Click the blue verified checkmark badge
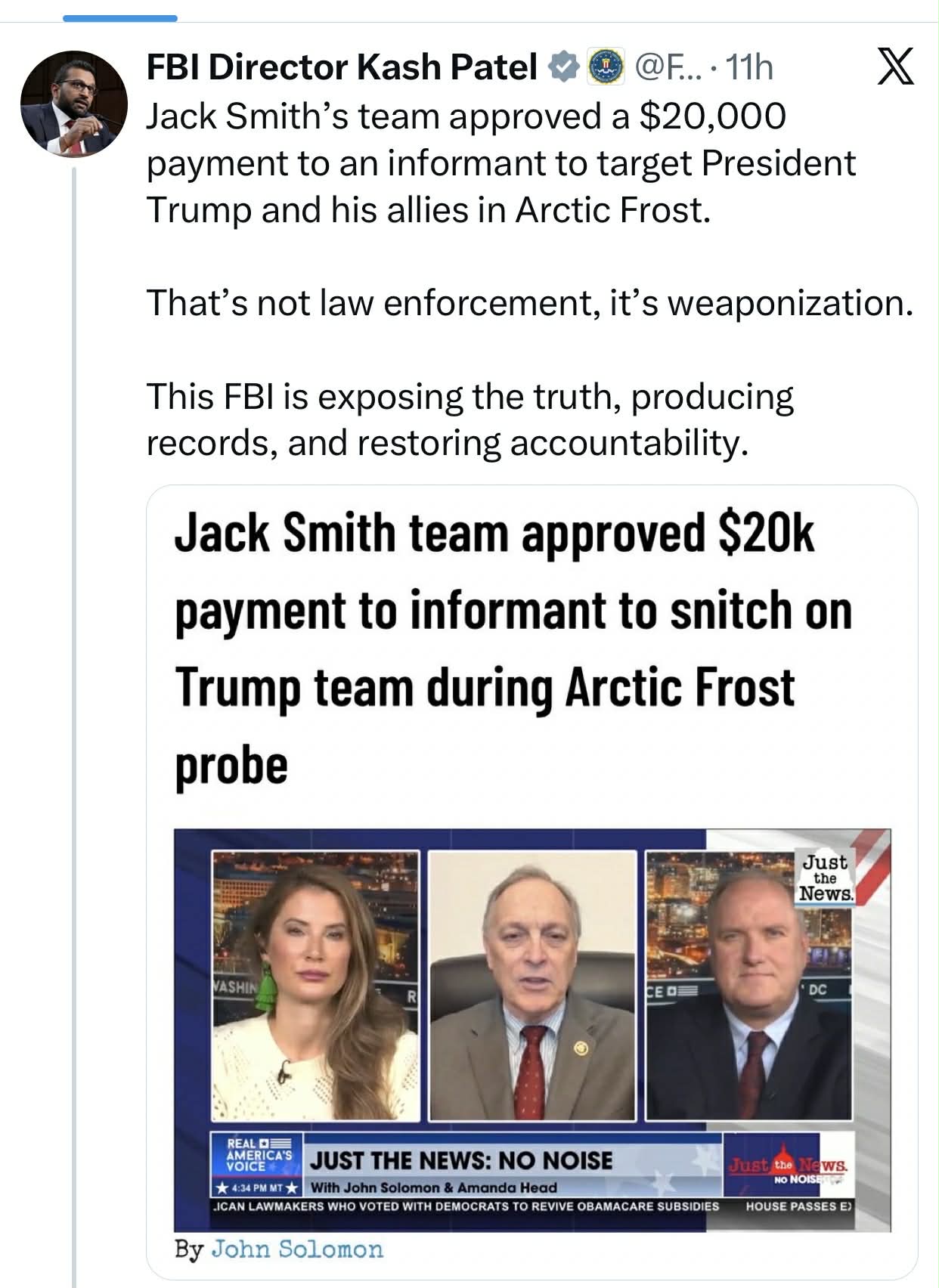939x1288 pixels. click(x=563, y=67)
